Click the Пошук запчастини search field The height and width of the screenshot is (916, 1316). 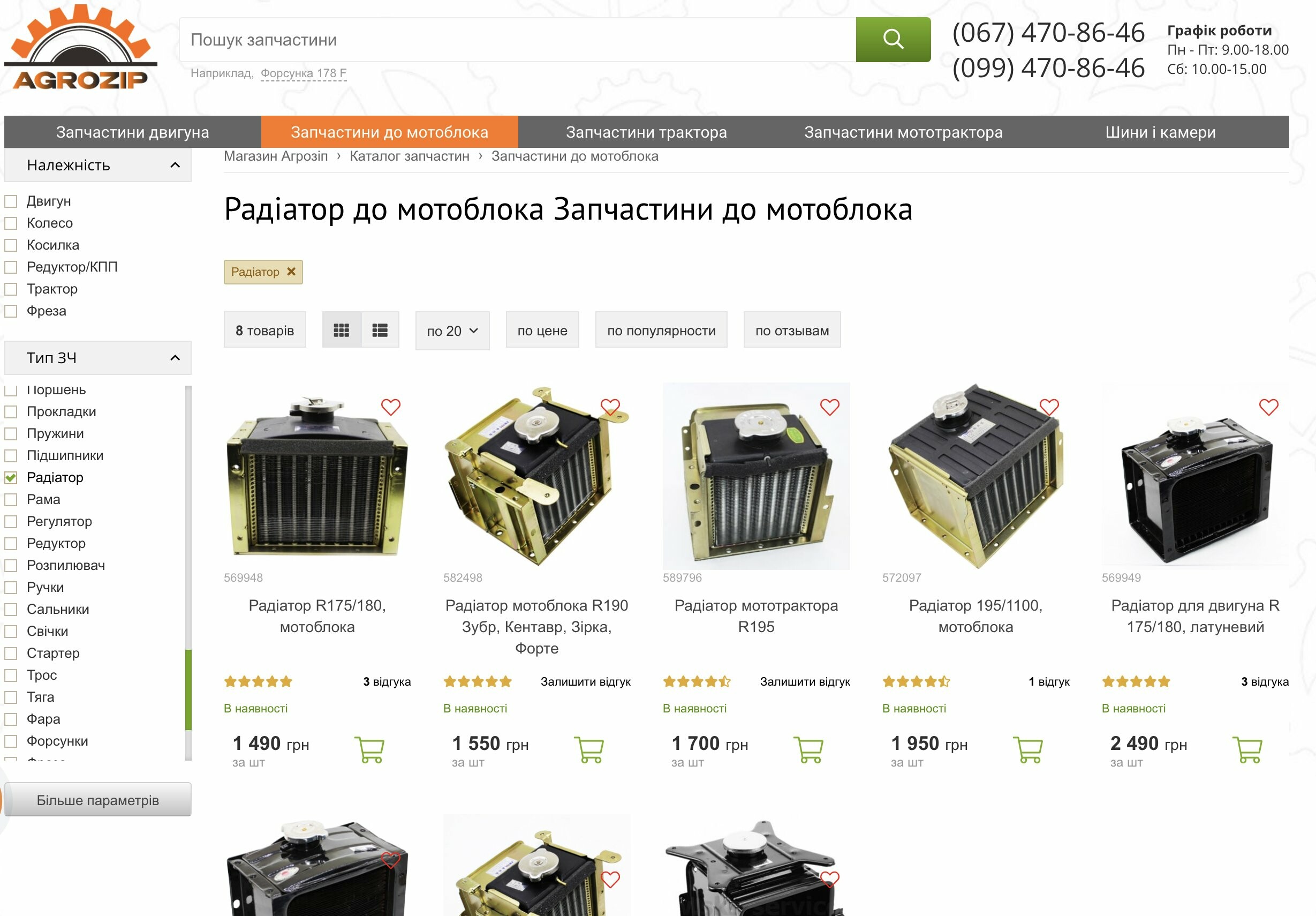(x=518, y=40)
